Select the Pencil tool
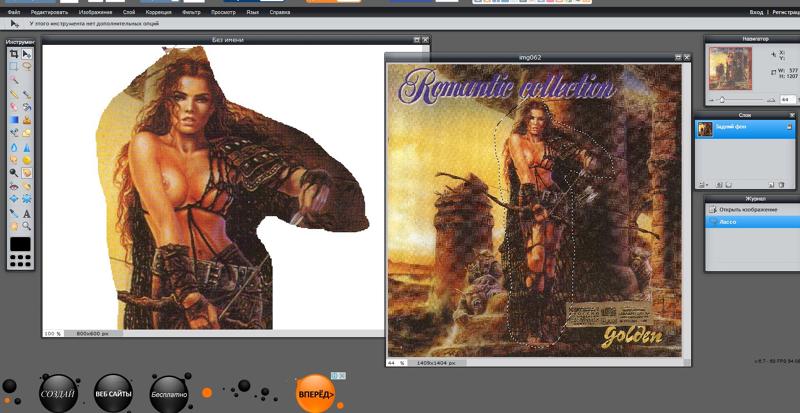This screenshot has width=800, height=413. click(x=14, y=93)
